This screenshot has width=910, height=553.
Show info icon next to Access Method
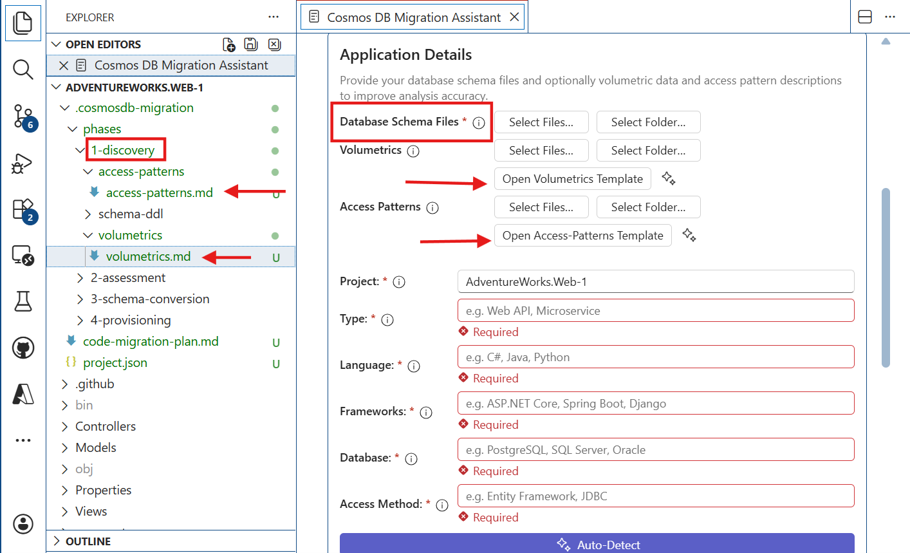(442, 505)
